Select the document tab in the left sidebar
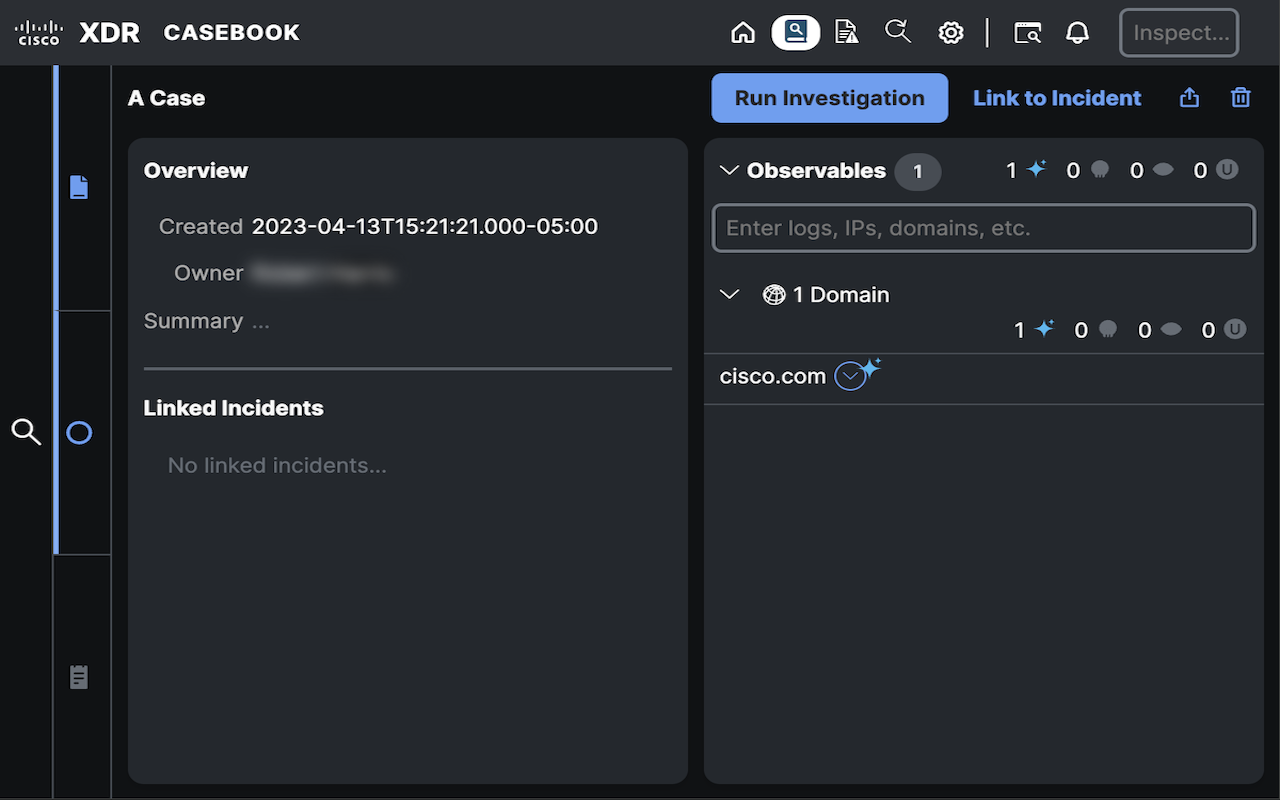 click(x=79, y=187)
